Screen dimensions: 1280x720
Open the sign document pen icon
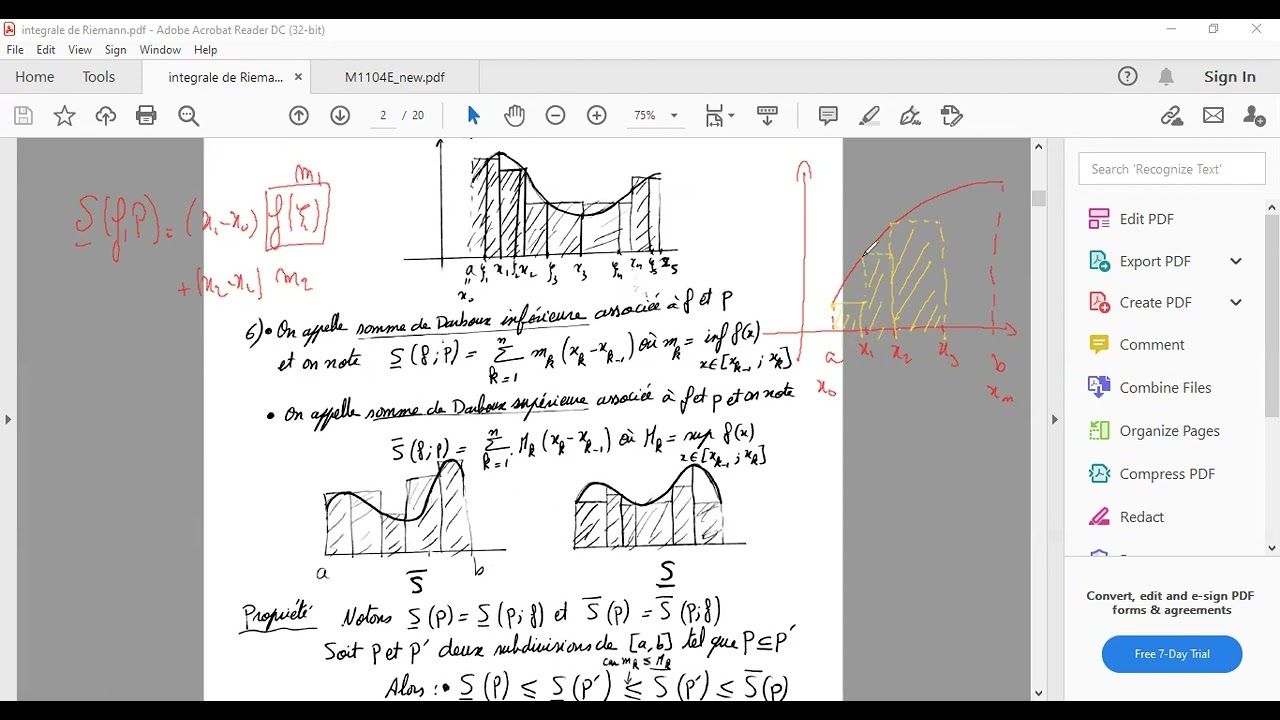click(910, 116)
